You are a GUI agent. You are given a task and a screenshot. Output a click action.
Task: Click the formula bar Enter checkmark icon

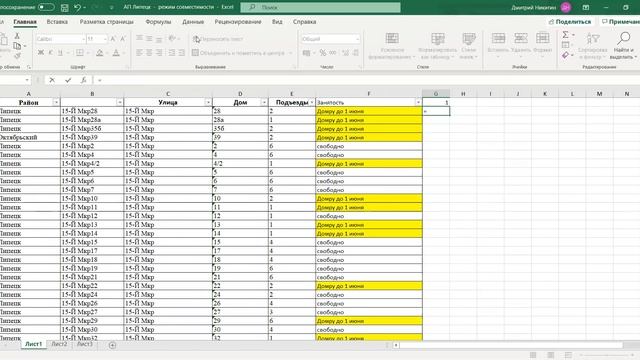(x=68, y=80)
